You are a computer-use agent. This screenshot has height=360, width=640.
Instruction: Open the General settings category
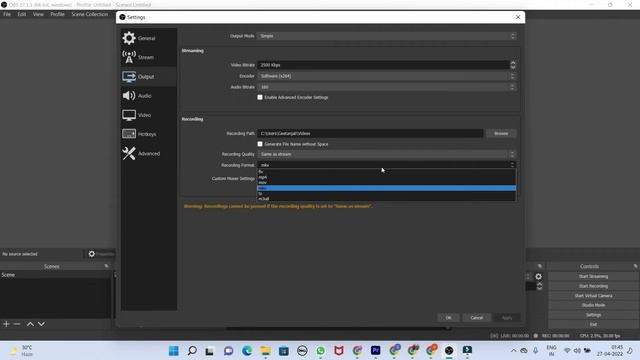tap(149, 38)
